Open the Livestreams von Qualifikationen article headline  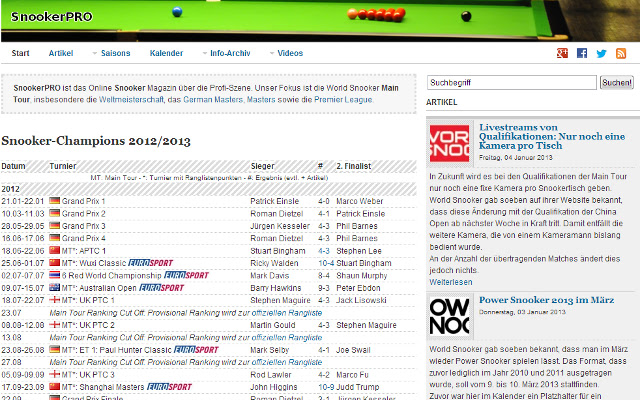point(552,136)
